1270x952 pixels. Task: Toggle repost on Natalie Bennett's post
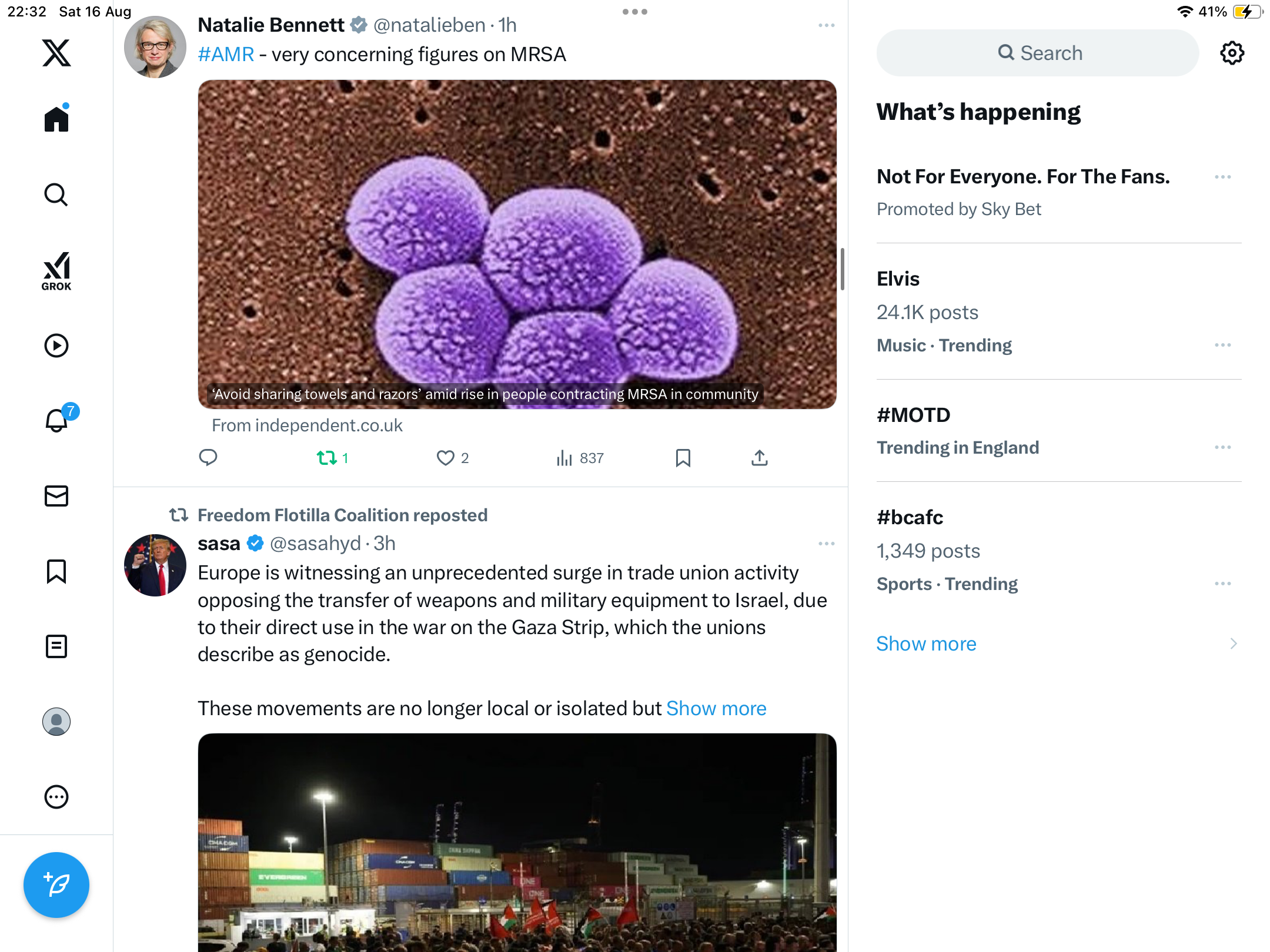coord(327,458)
